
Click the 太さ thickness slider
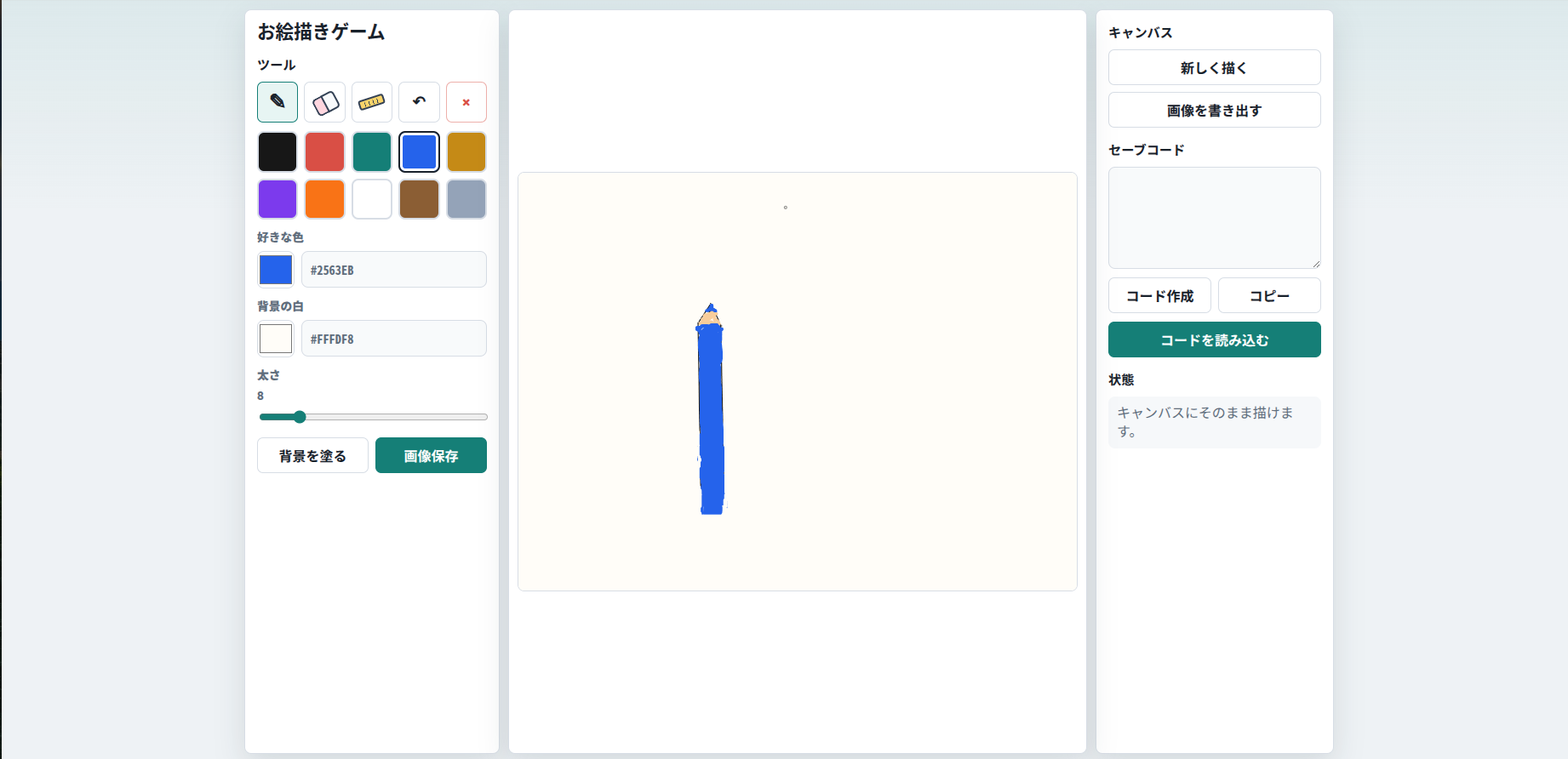click(x=373, y=417)
